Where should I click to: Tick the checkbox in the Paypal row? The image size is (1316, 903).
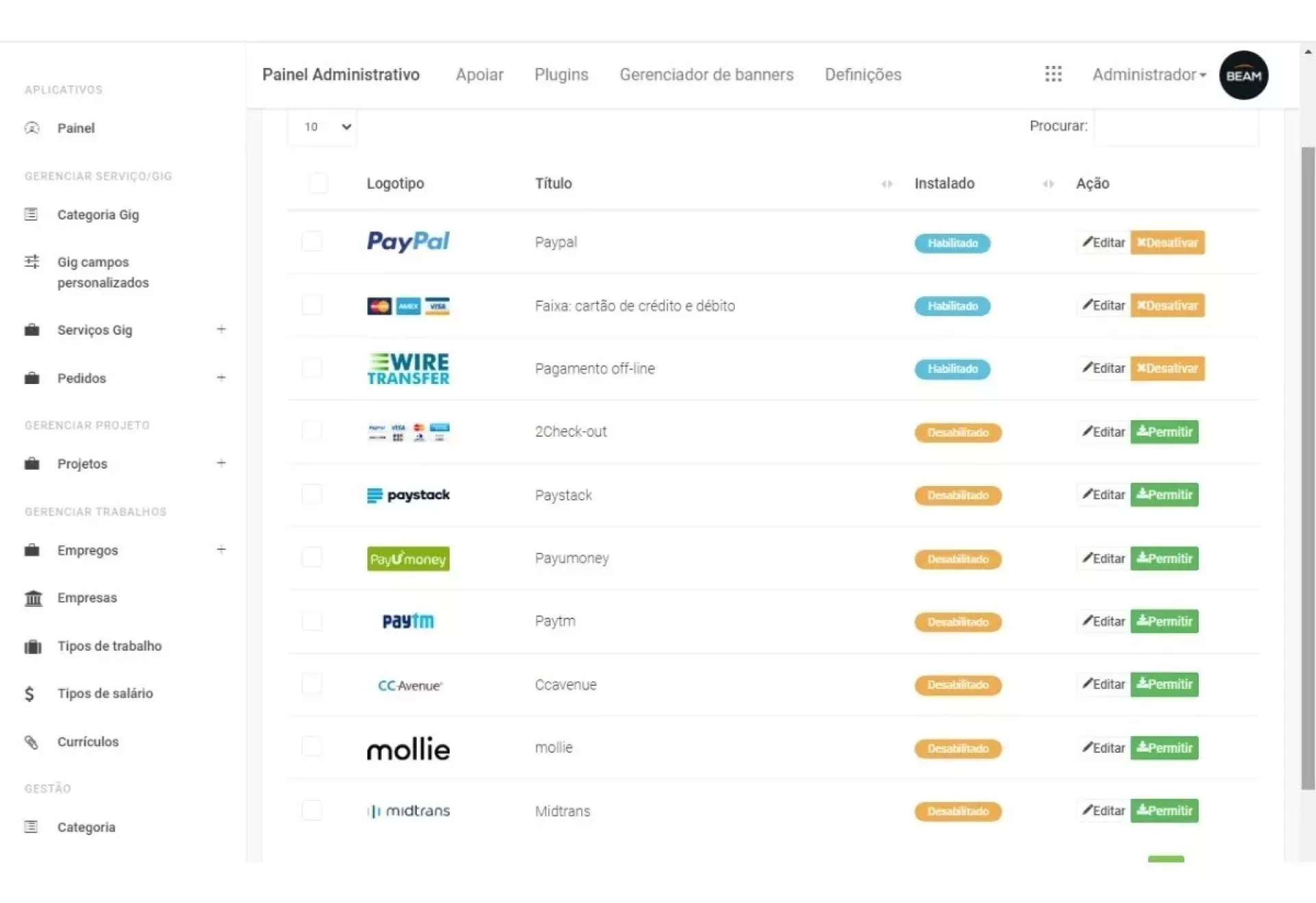click(312, 241)
